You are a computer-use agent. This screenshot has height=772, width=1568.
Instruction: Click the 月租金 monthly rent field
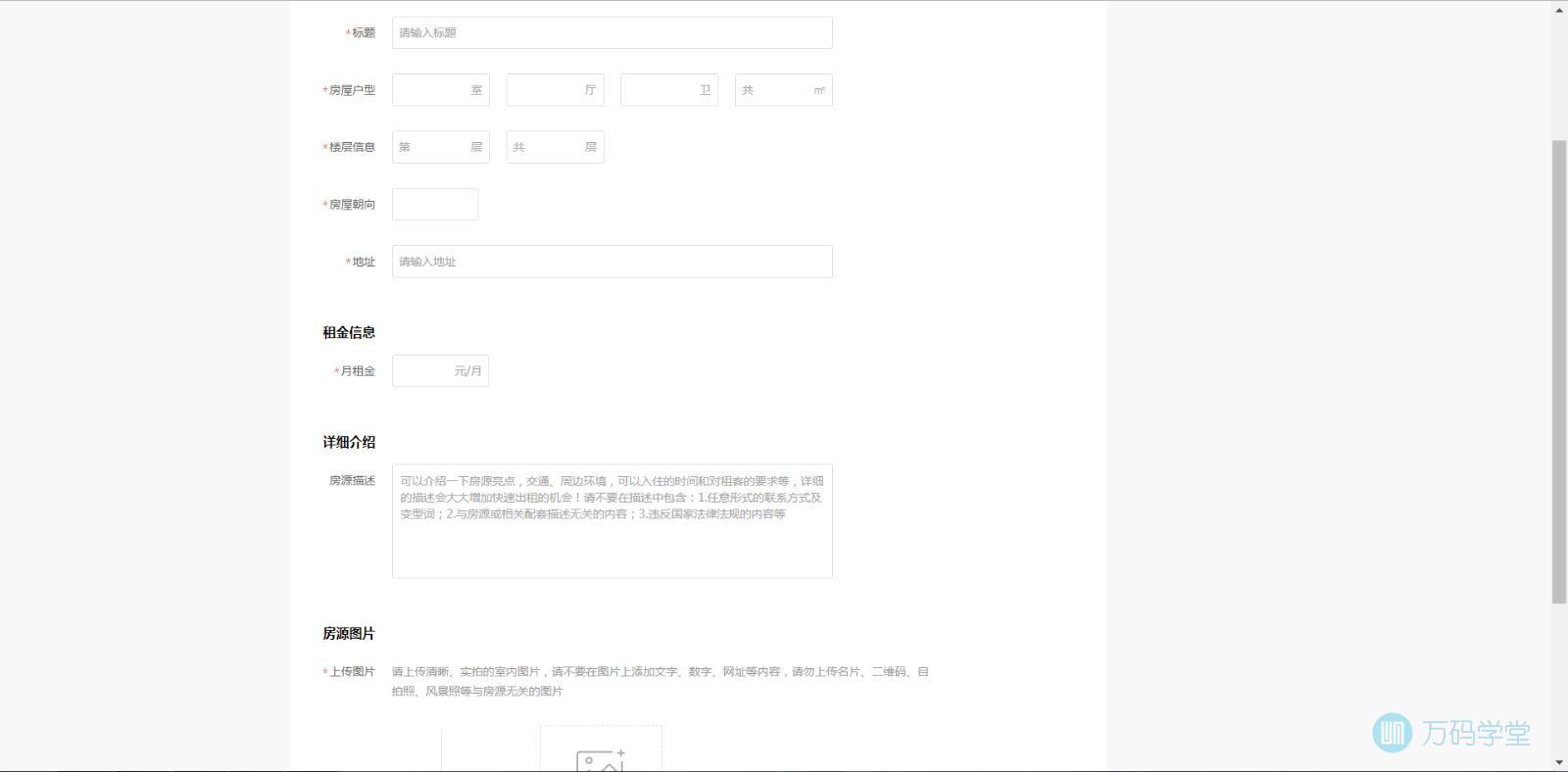click(x=440, y=371)
